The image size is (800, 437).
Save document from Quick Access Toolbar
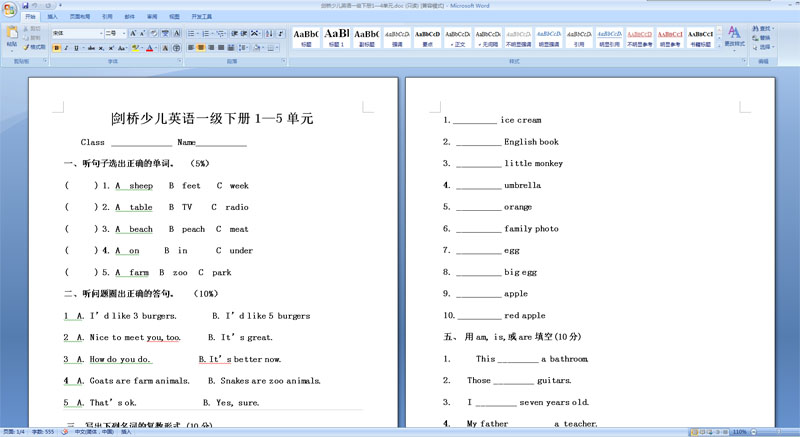(x=25, y=6)
